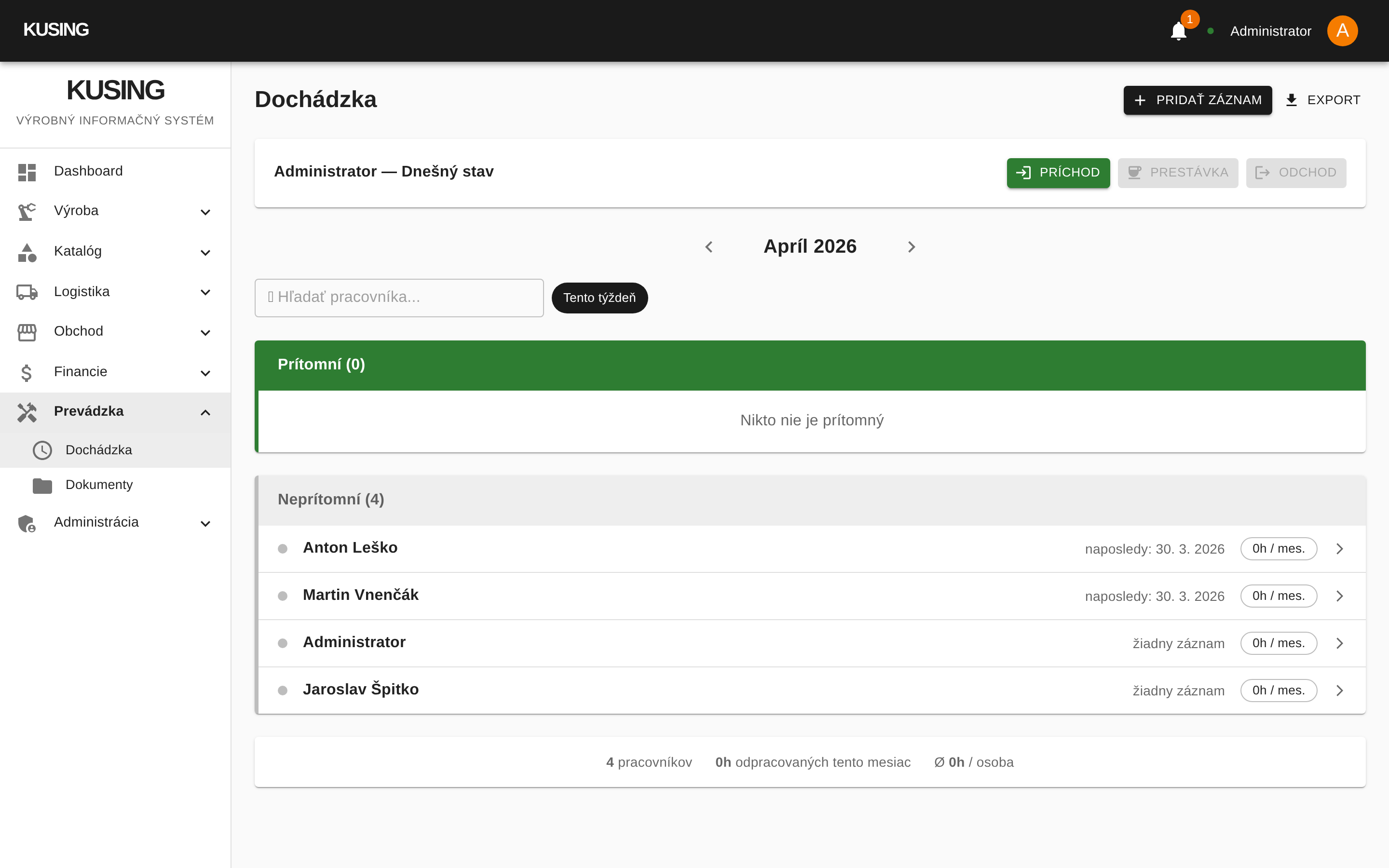Viewport: 1389px width, 868px height.
Task: Go to previous month arrow
Action: point(709,247)
